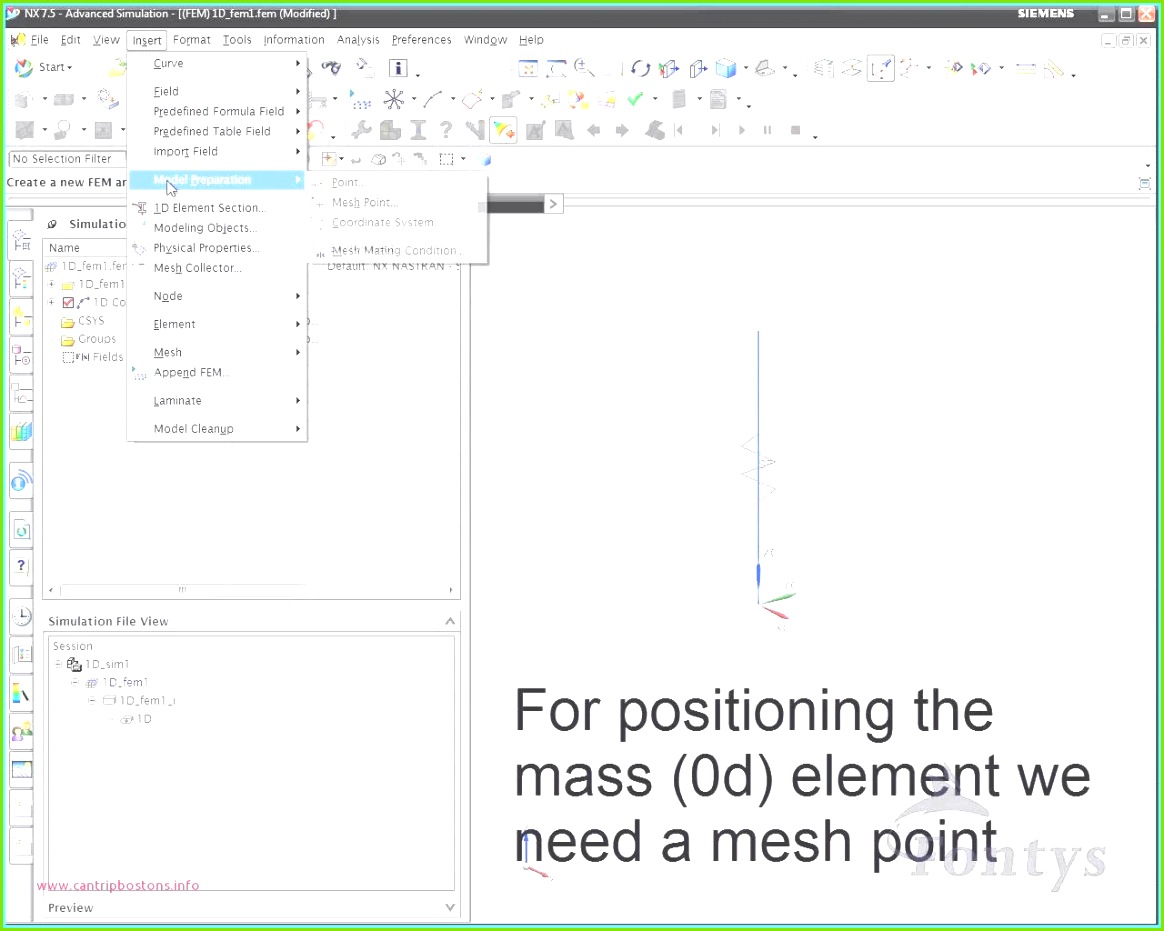The width and height of the screenshot is (1164, 931).
Task: Toggle the 1D Collectors checkbox in navigator
Action: [68, 302]
